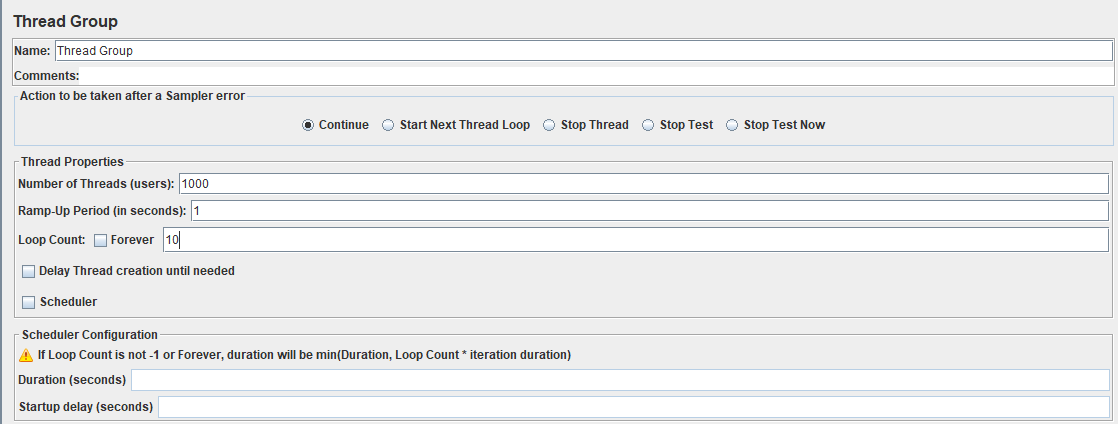Click the yellow warning triangle icon
This screenshot has width=1118, height=424.
tap(26, 355)
